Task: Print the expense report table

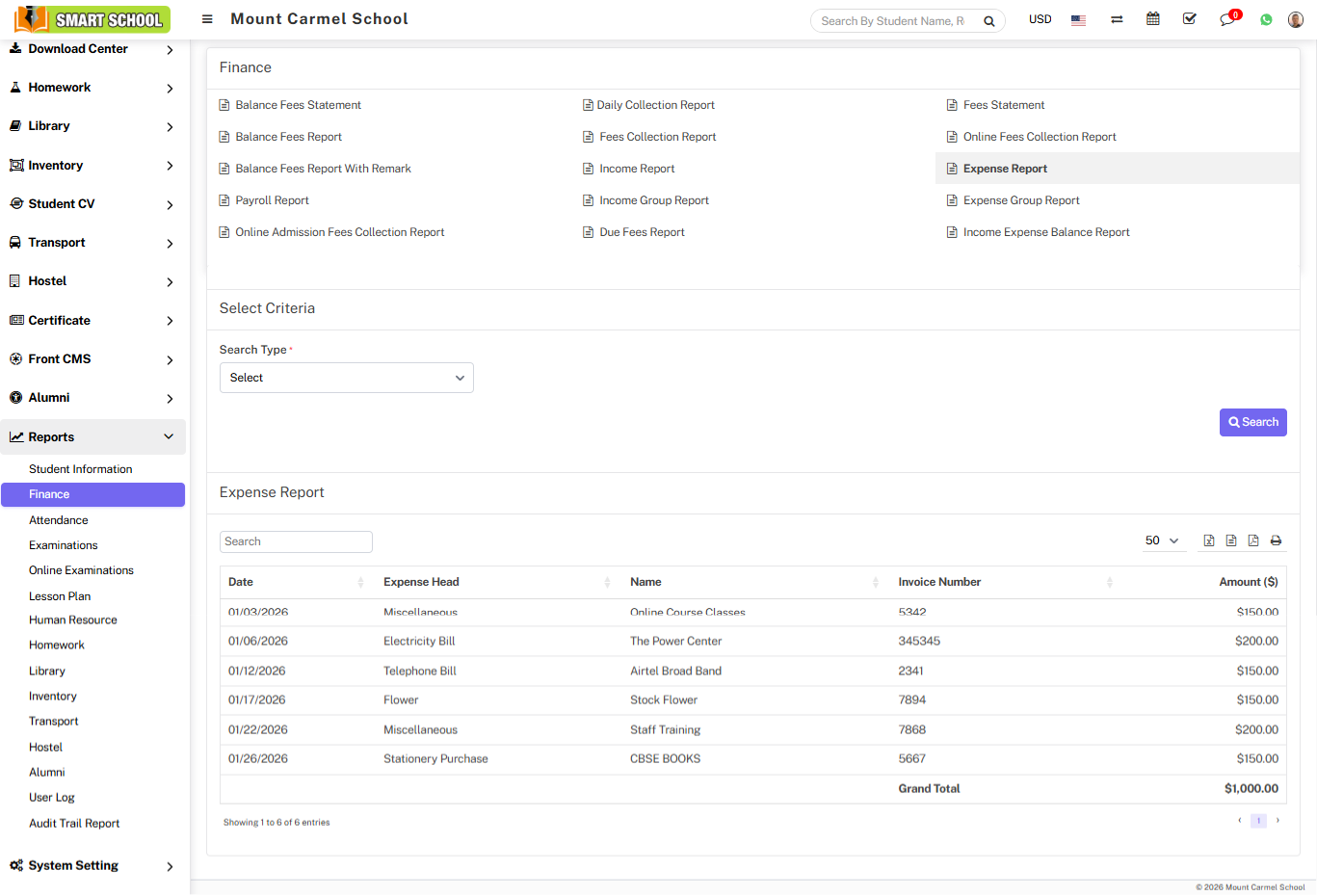Action: [x=1276, y=540]
